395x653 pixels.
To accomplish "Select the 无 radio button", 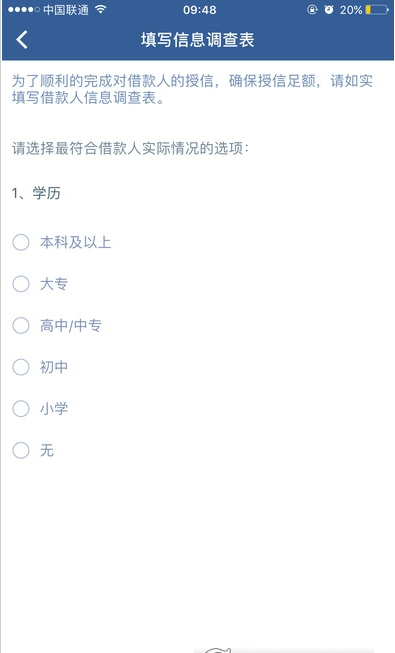I will click(21, 450).
